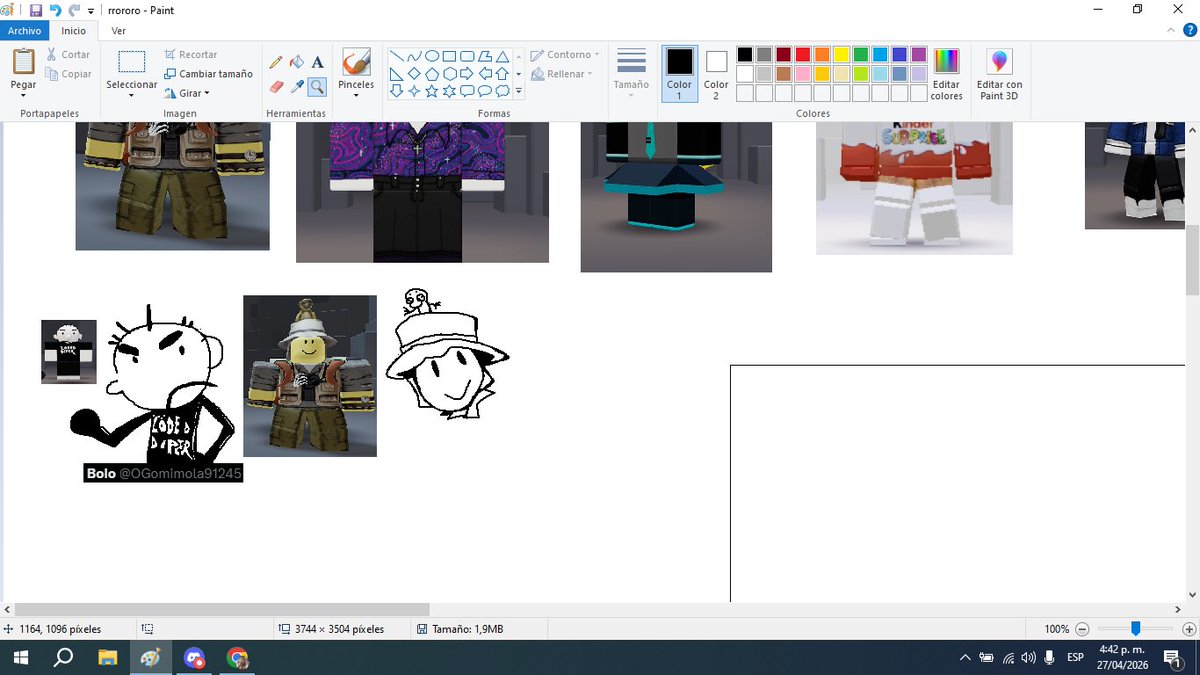Viewport: 1200px width, 675px height.
Task: Click Cortar in Portapapeles group
Action: click(68, 54)
